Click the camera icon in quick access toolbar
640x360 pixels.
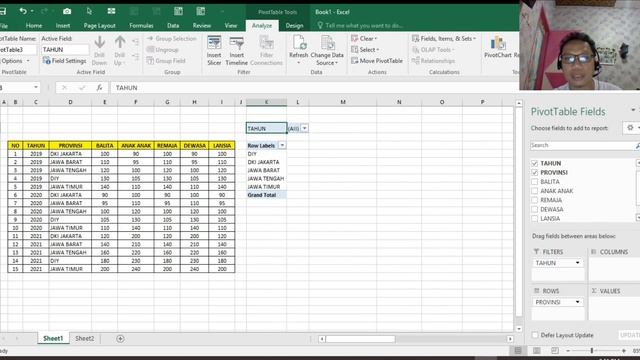click(x=67, y=11)
